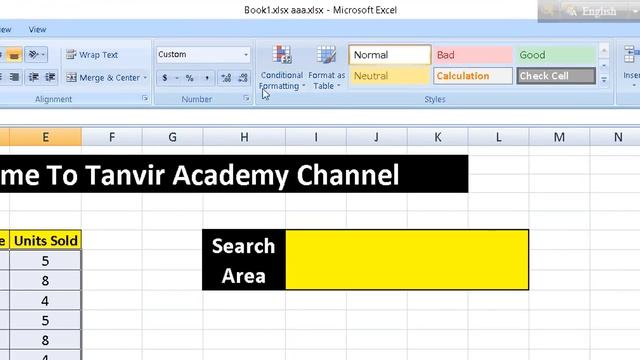
Task: Apply the Normal cell style
Action: [390, 55]
